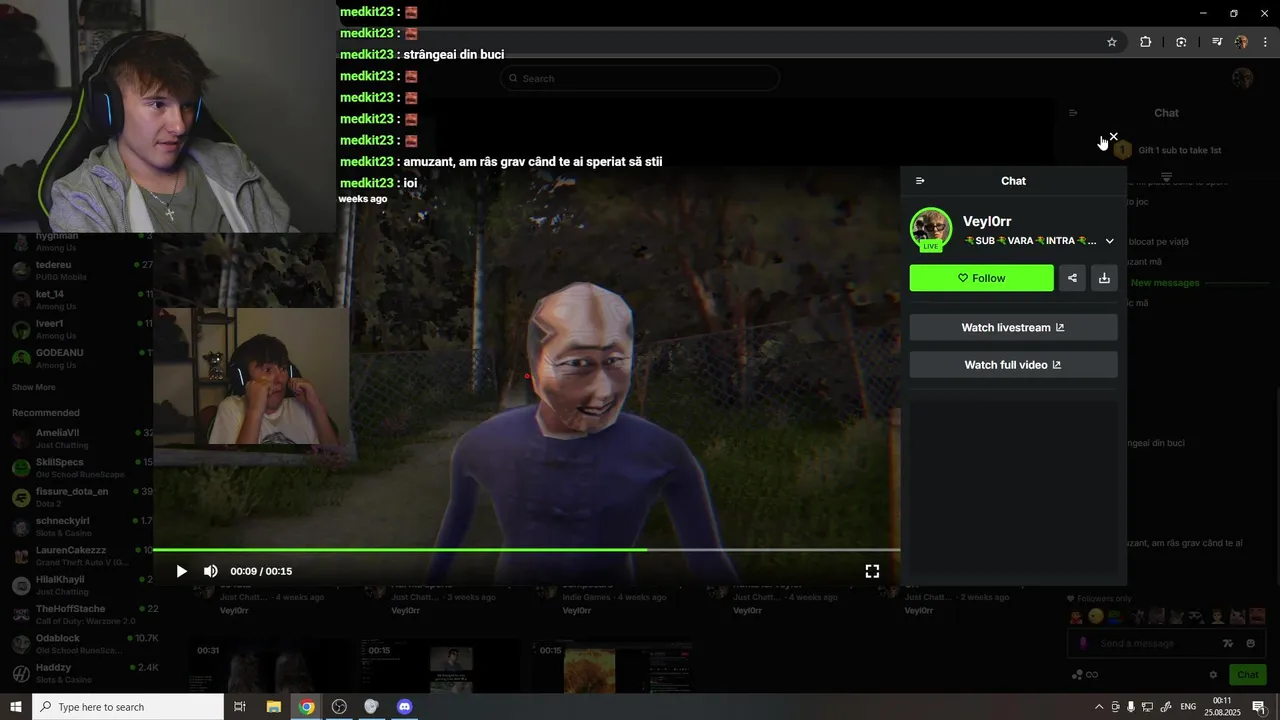This screenshot has height=720, width=1280.
Task: Open site user avatar menu
Action: (1243, 78)
